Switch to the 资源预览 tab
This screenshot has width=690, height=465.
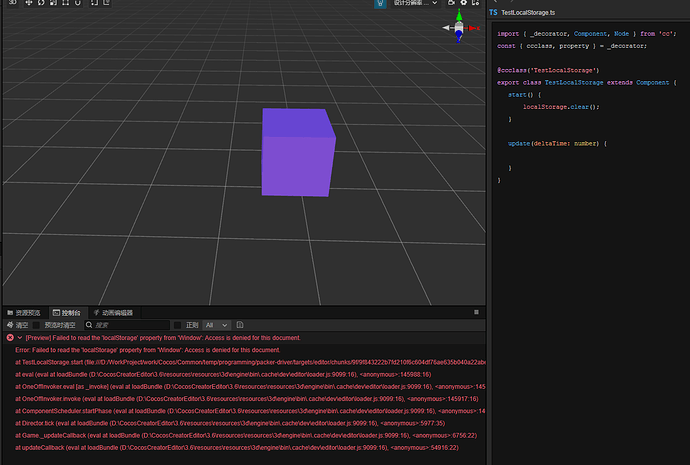pos(24,313)
